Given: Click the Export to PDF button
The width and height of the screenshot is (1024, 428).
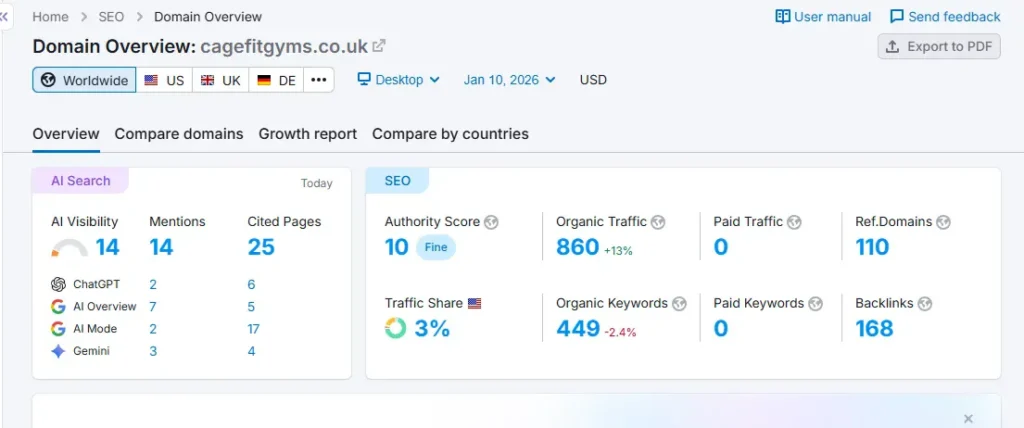Looking at the screenshot, I should click(x=939, y=46).
